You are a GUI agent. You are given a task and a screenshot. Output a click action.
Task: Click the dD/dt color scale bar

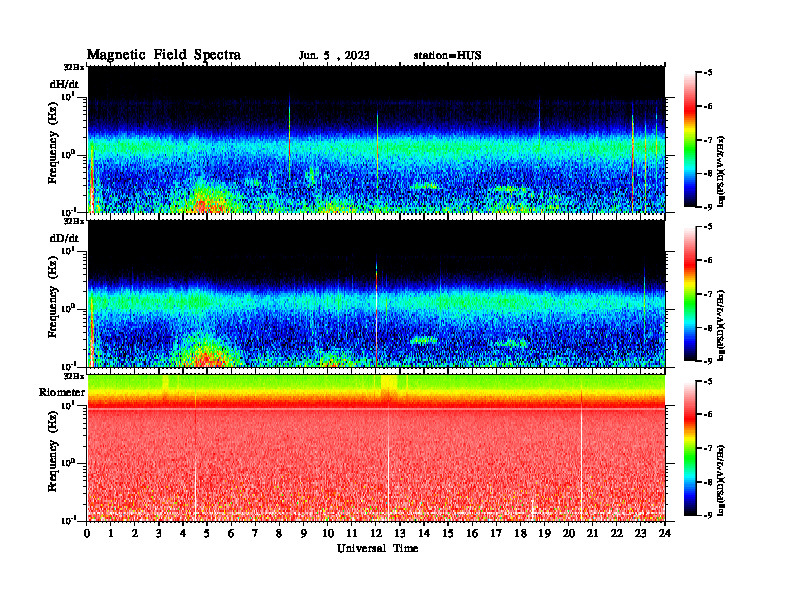coord(689,294)
